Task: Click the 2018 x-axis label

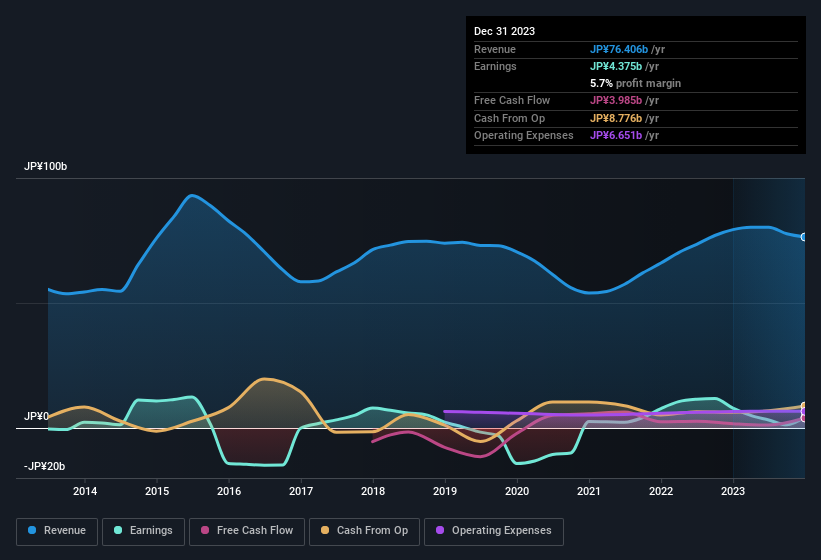Action: pyautogui.click(x=373, y=491)
